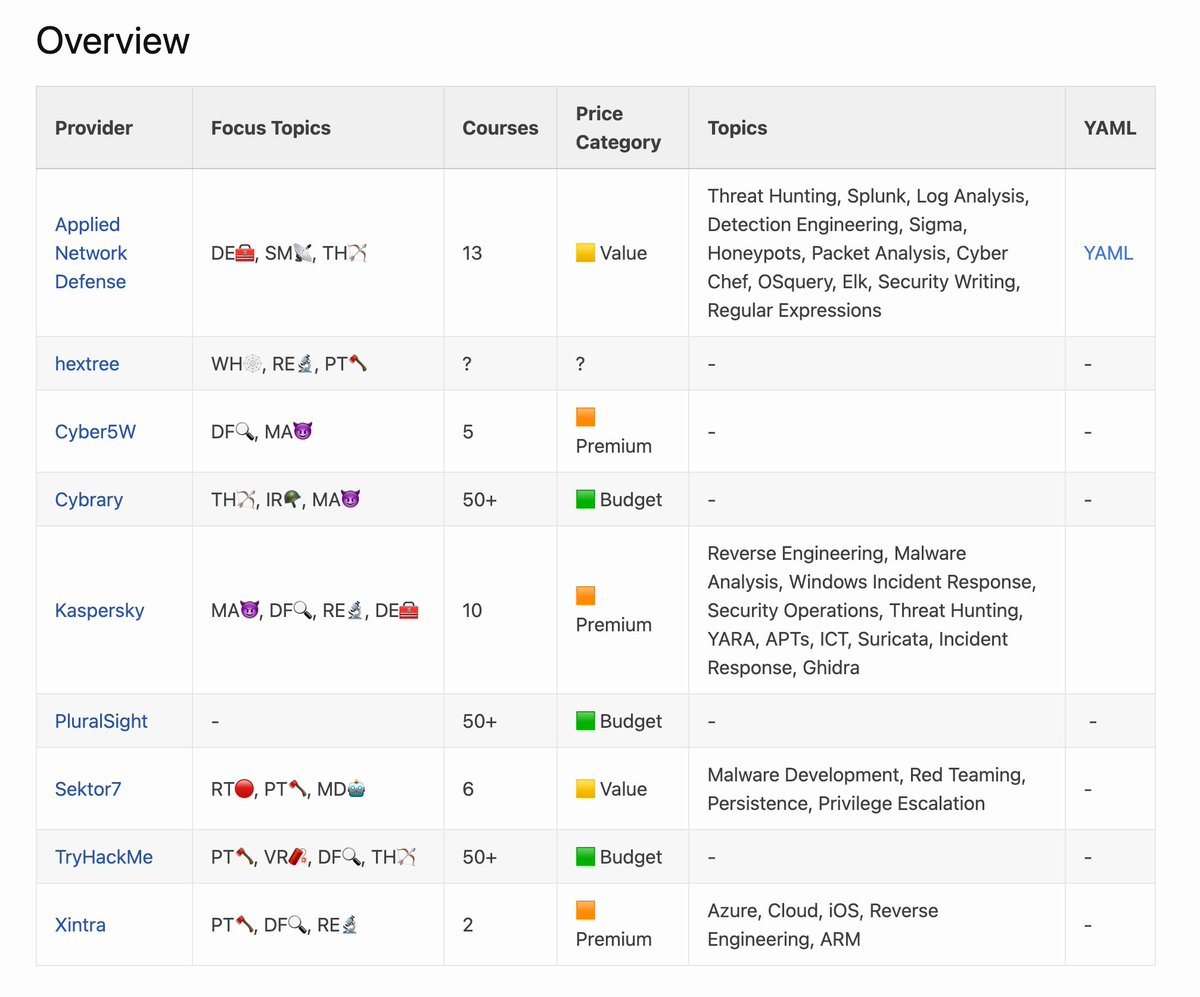The width and height of the screenshot is (1200, 997).
Task: Open the YAML link for Applied Network Defense
Action: point(1108,253)
